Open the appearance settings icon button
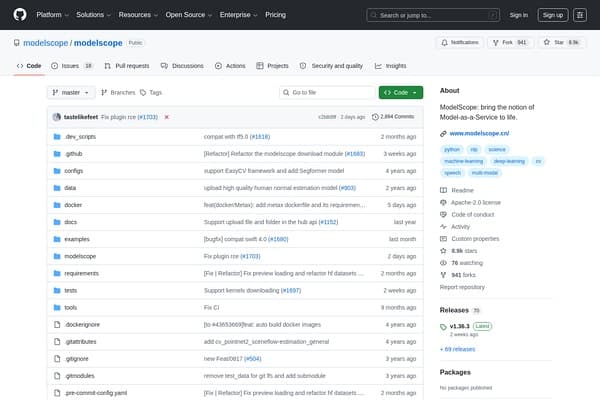600x400 pixels. [580, 15]
